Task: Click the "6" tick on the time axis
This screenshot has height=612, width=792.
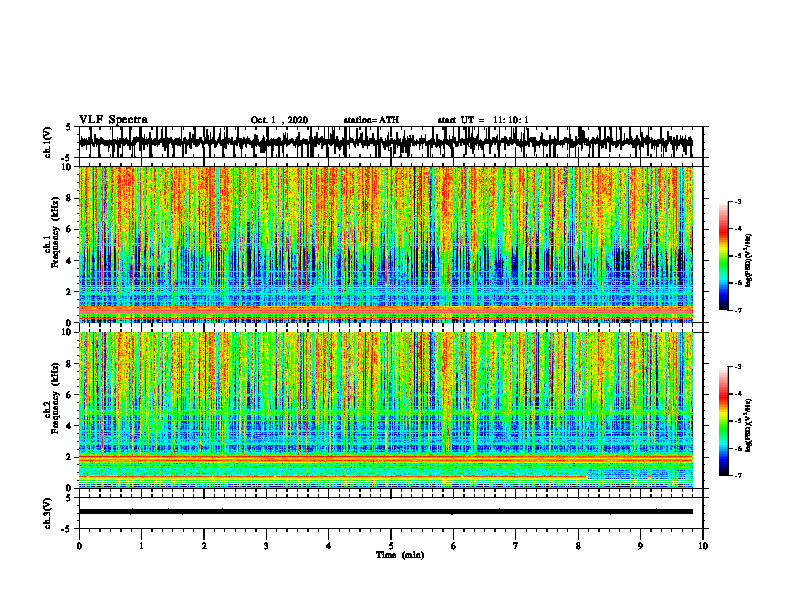Action: [453, 546]
